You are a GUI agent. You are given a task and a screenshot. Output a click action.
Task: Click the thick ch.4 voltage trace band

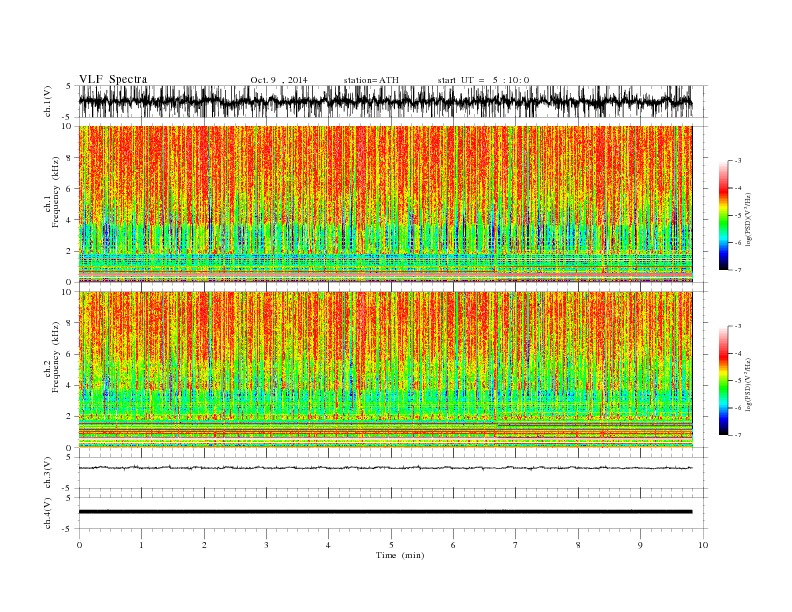[385, 512]
